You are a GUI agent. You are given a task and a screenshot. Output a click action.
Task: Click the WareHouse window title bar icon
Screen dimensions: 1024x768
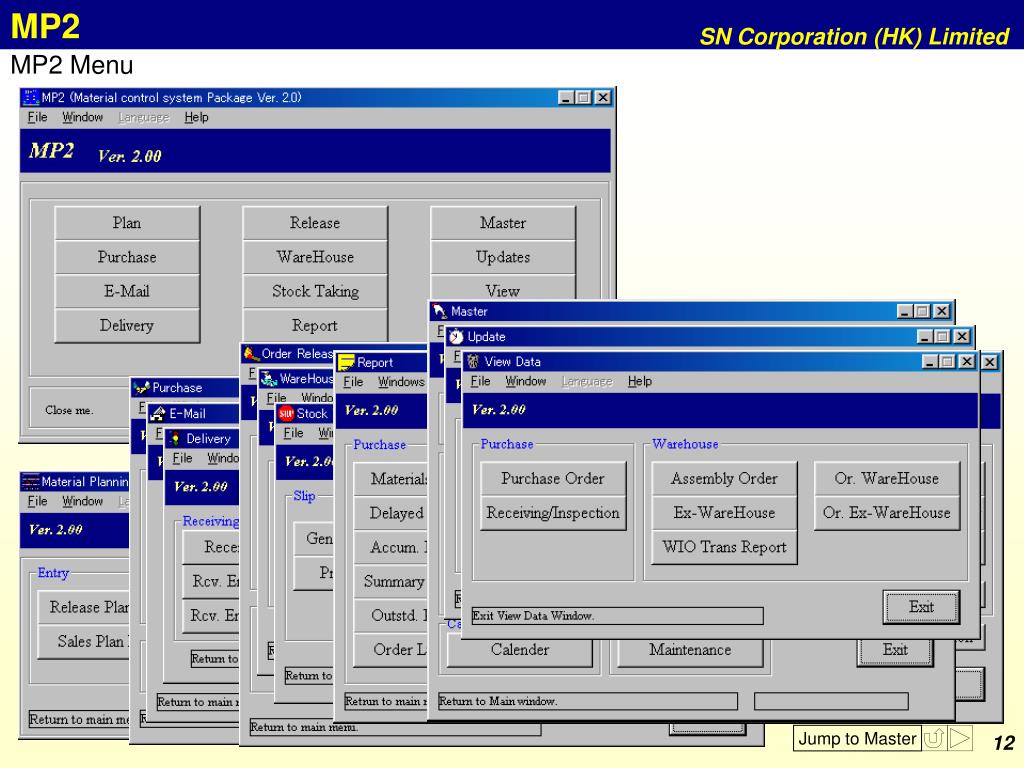[x=268, y=378]
